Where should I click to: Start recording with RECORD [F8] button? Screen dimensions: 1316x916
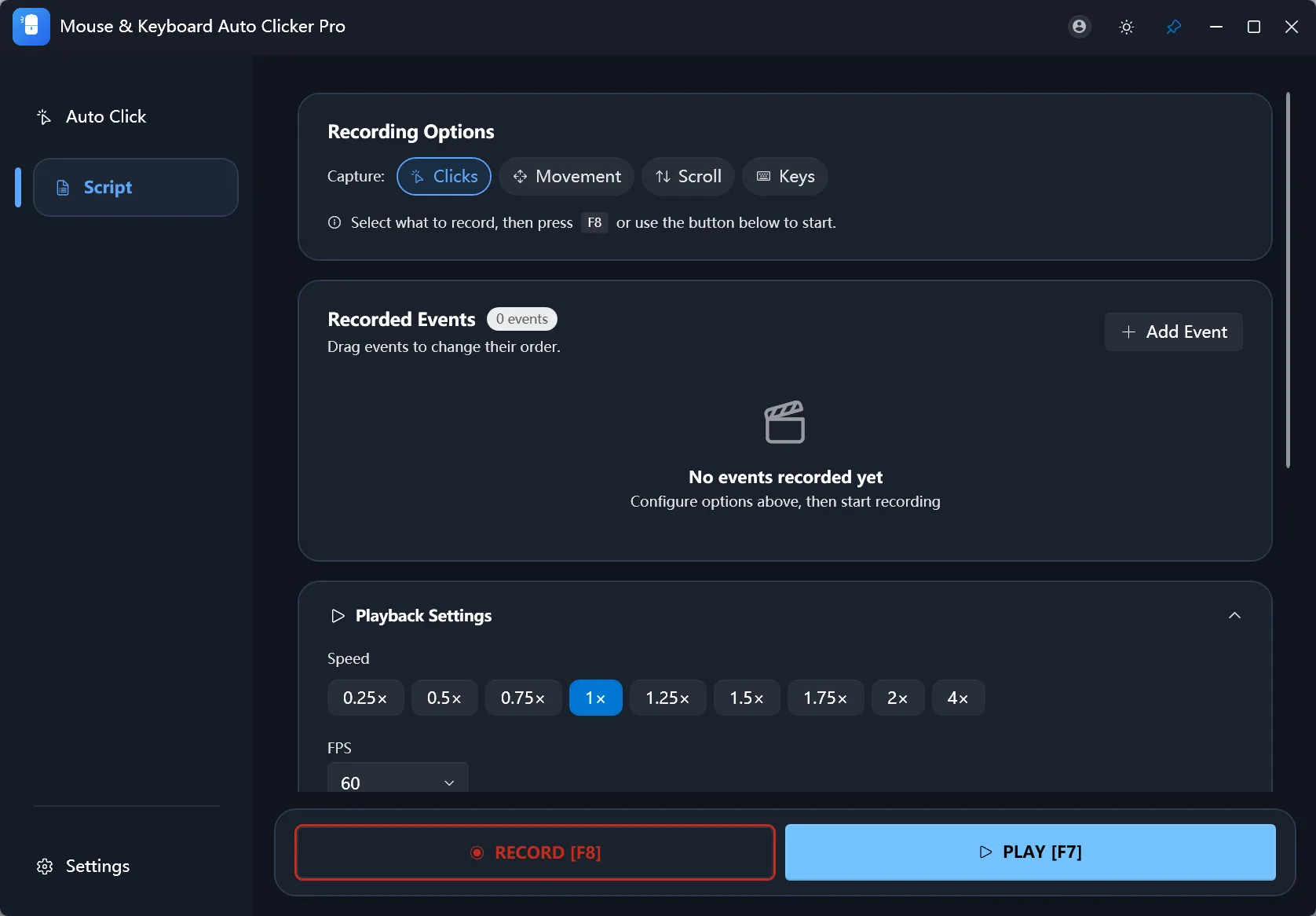[535, 852]
